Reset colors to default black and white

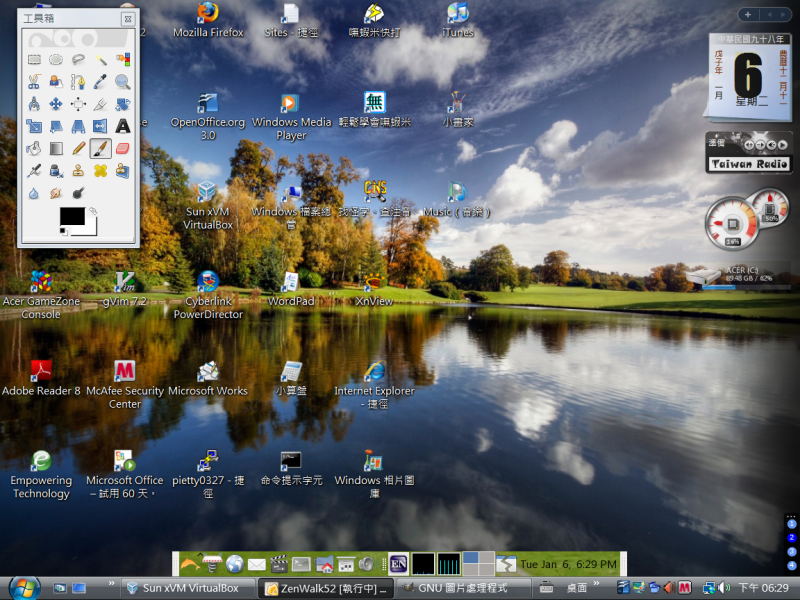62,232
